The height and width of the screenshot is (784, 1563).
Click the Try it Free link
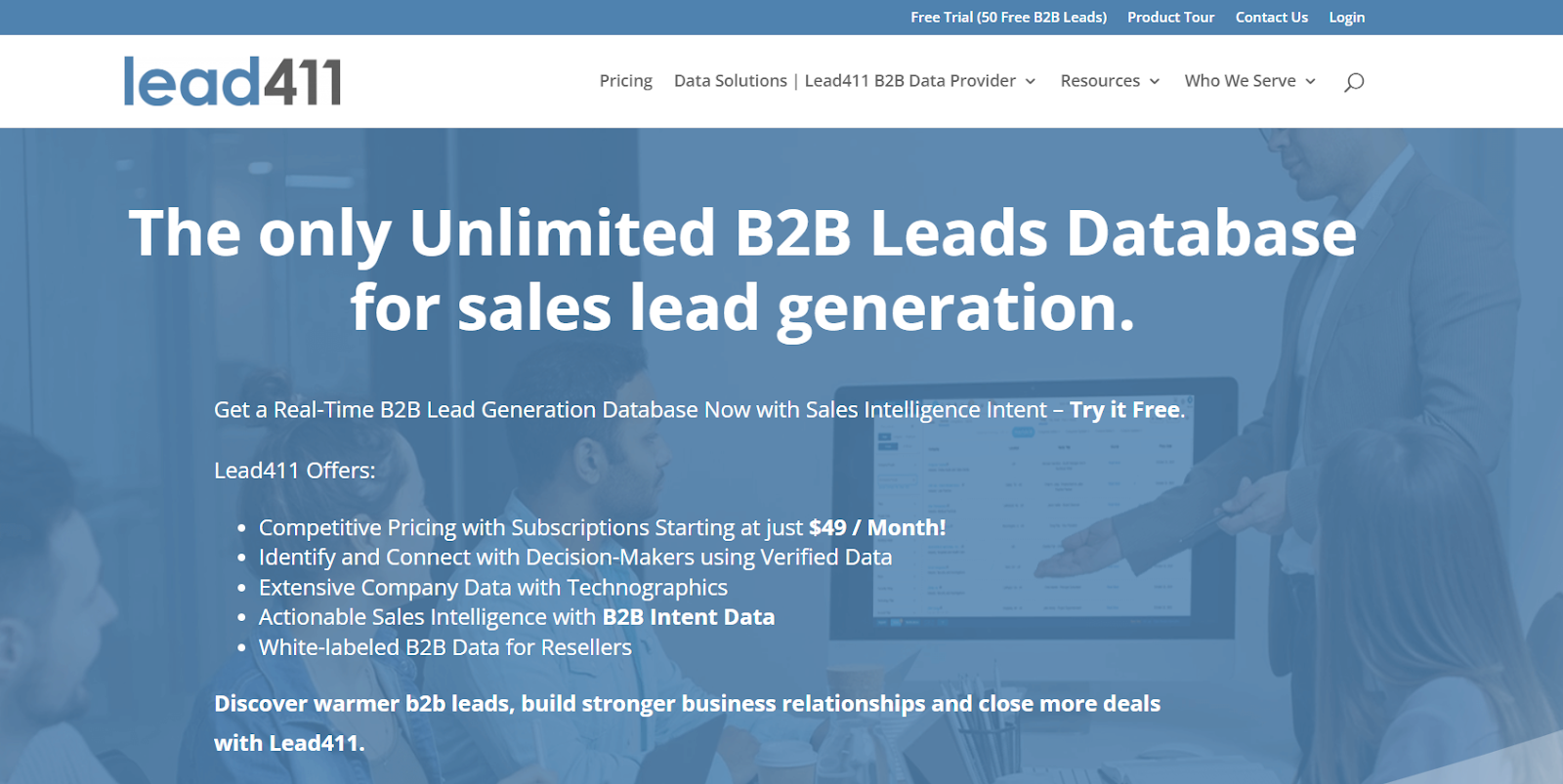(1122, 410)
